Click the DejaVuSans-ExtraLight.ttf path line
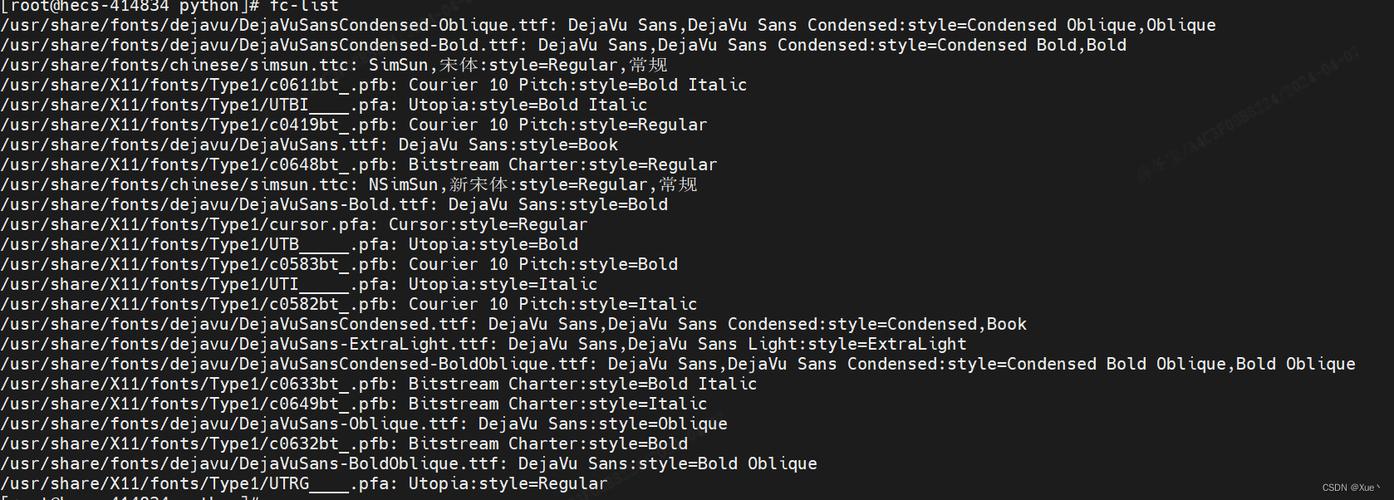 (x=484, y=345)
